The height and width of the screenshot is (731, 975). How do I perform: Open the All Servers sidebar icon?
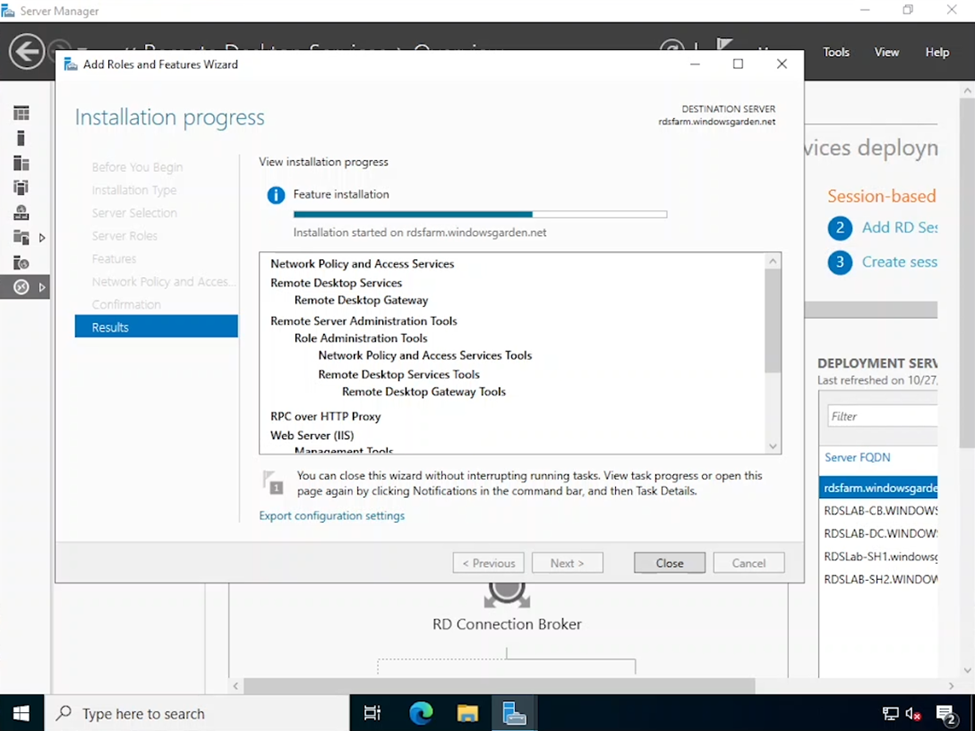coord(22,163)
